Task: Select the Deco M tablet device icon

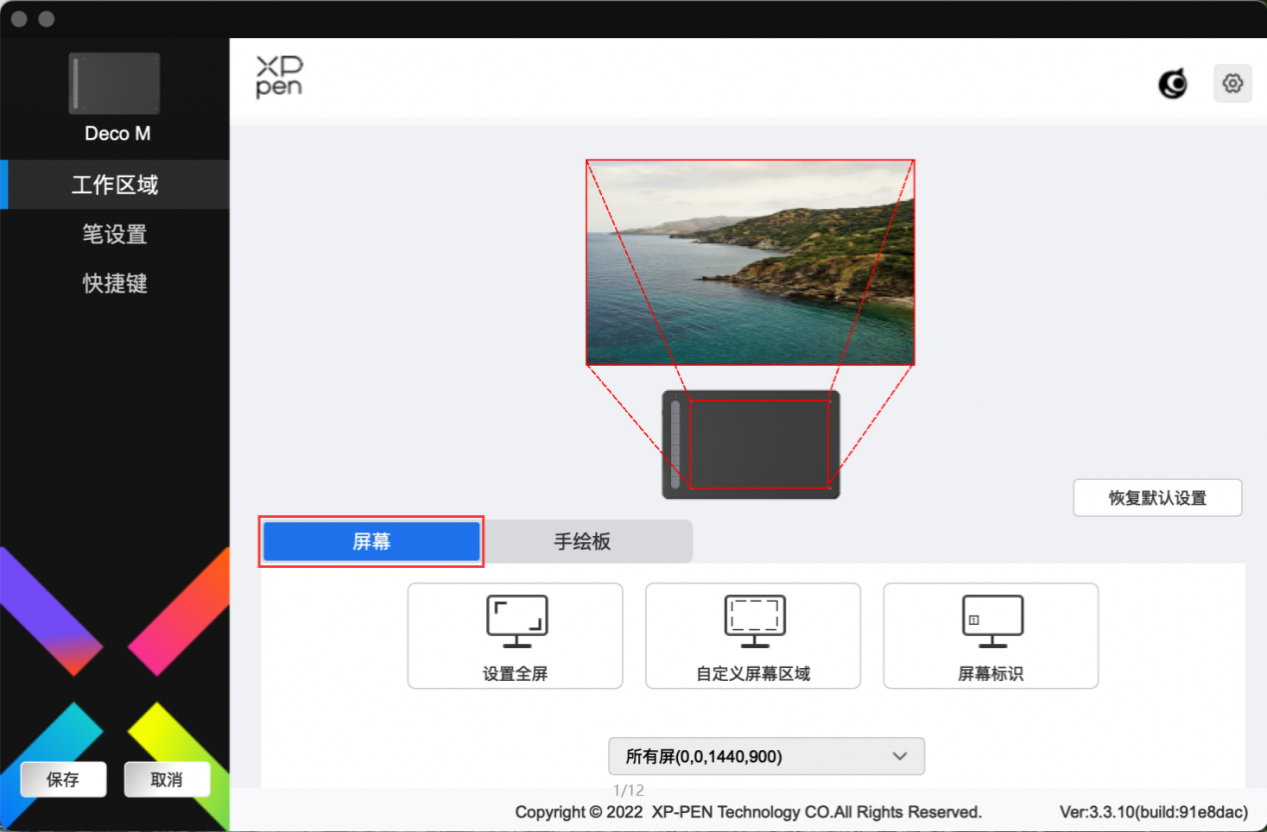Action: click(114, 84)
